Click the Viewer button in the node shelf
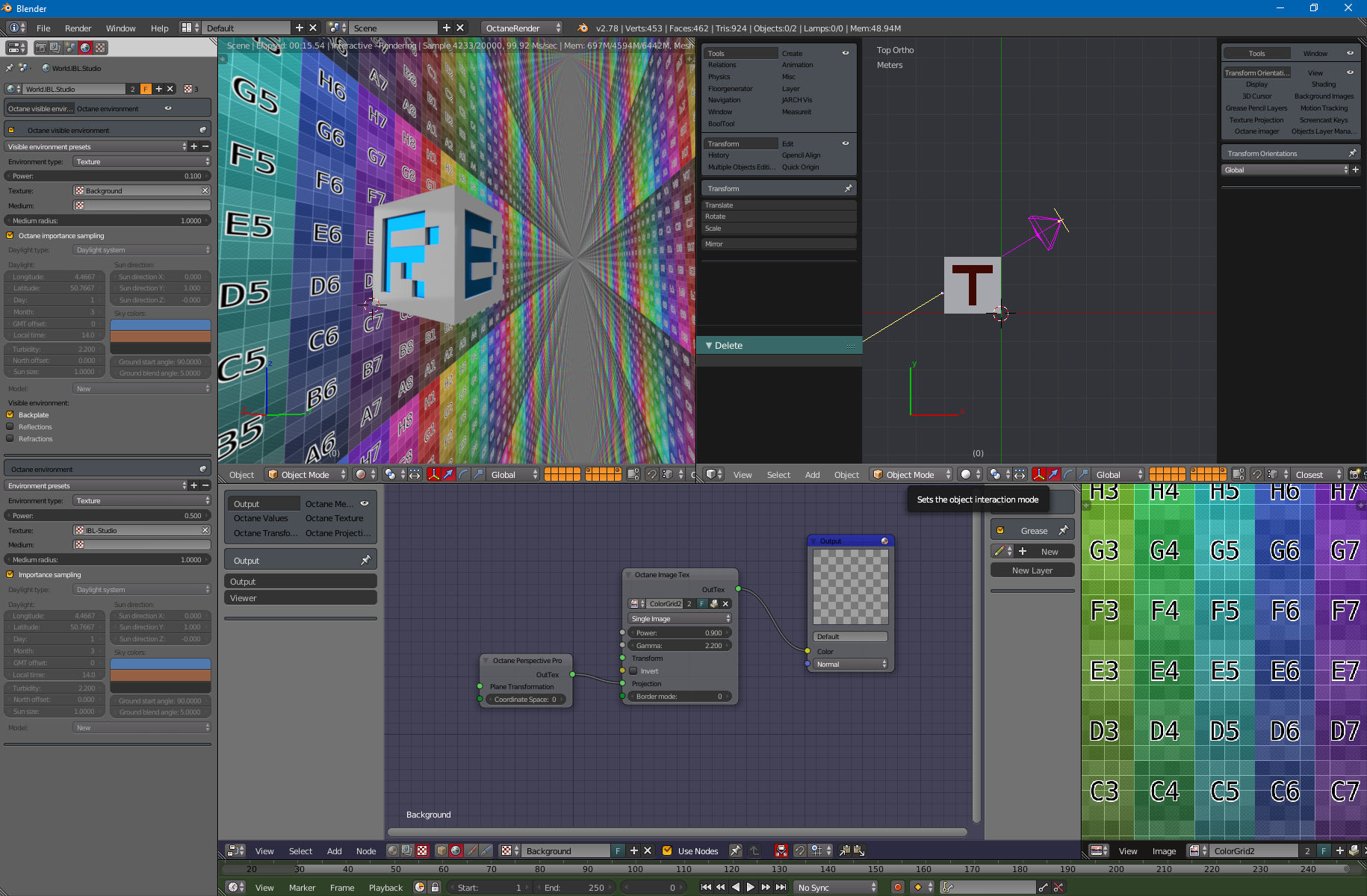1367x896 pixels. tap(300, 598)
